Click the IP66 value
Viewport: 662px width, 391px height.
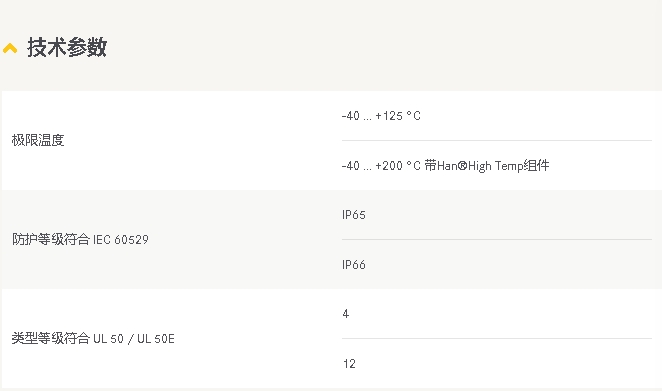(x=354, y=265)
